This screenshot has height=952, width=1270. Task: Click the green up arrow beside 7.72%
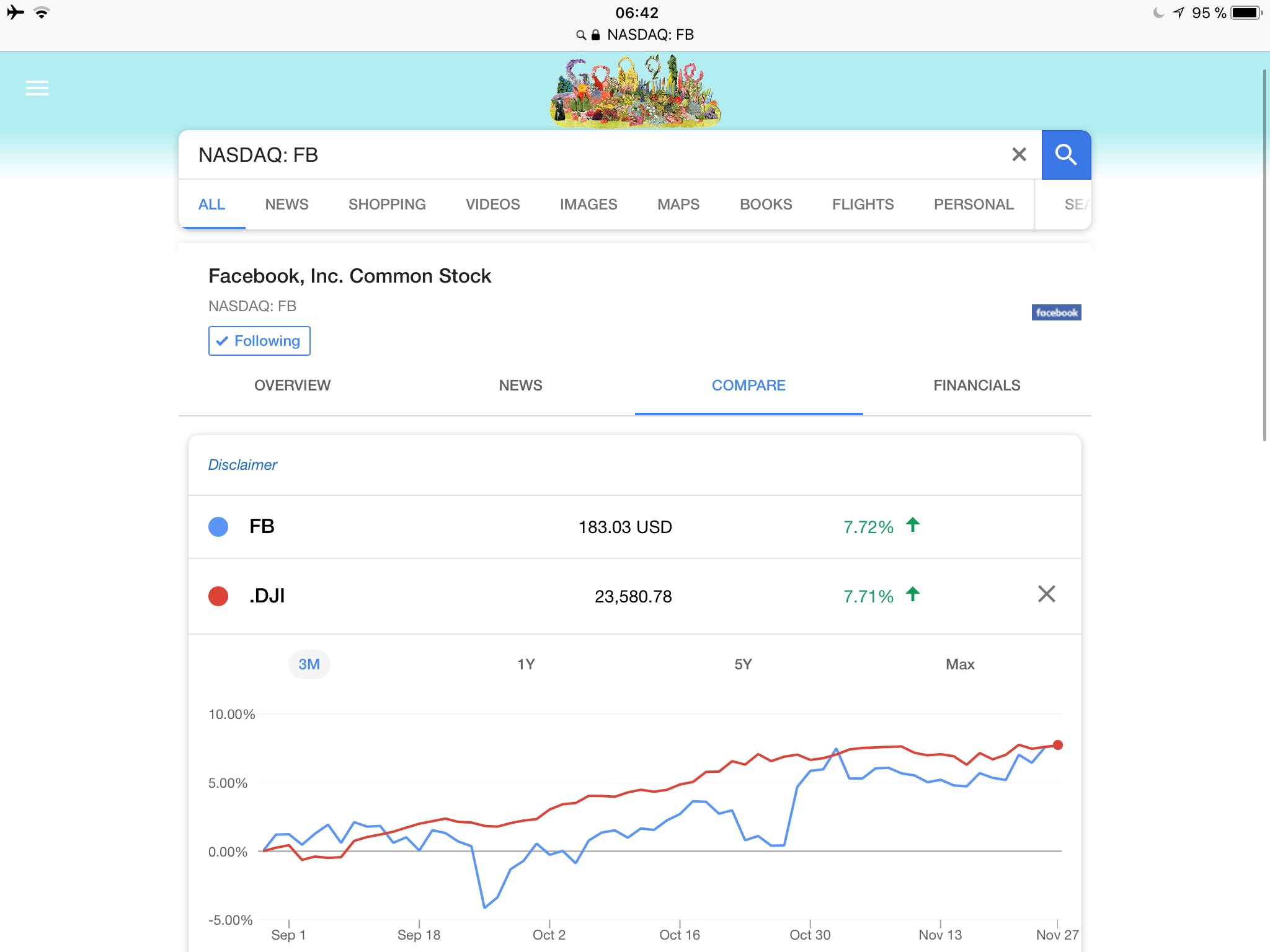tap(913, 525)
